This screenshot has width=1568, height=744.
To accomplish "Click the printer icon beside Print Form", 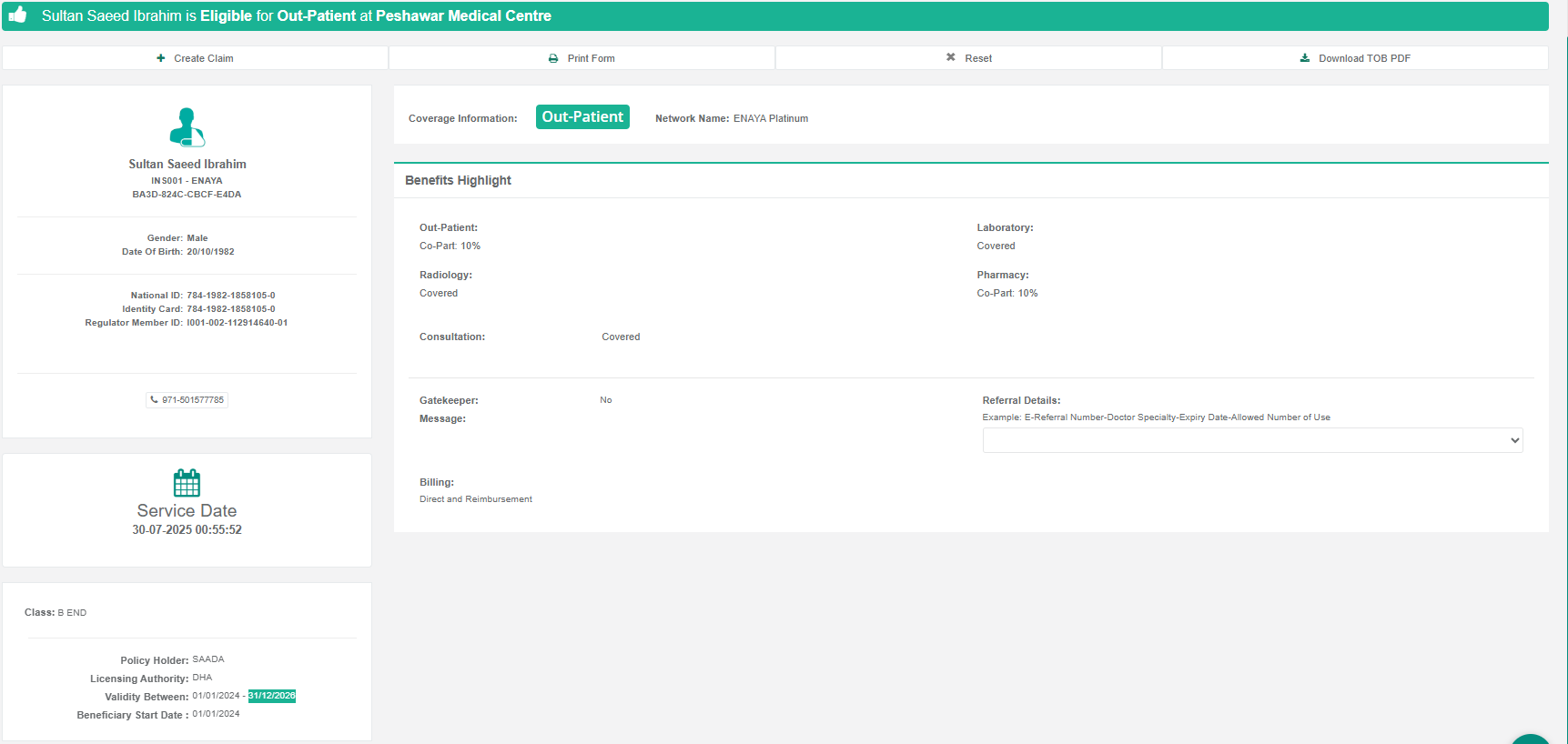I will [x=553, y=58].
